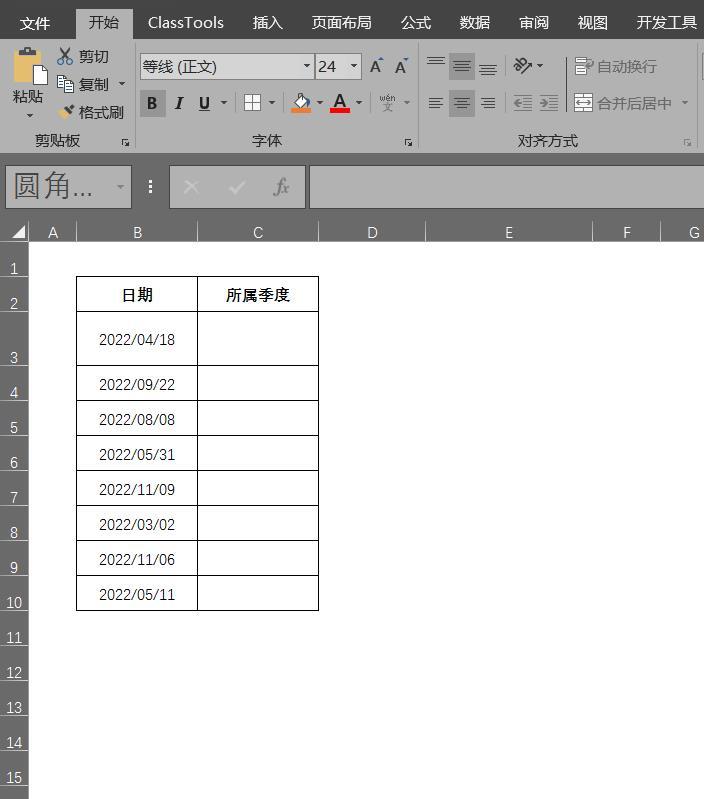Screen dimensions: 704x799
Task: Select 所属季度 header cell
Action: [258, 295]
